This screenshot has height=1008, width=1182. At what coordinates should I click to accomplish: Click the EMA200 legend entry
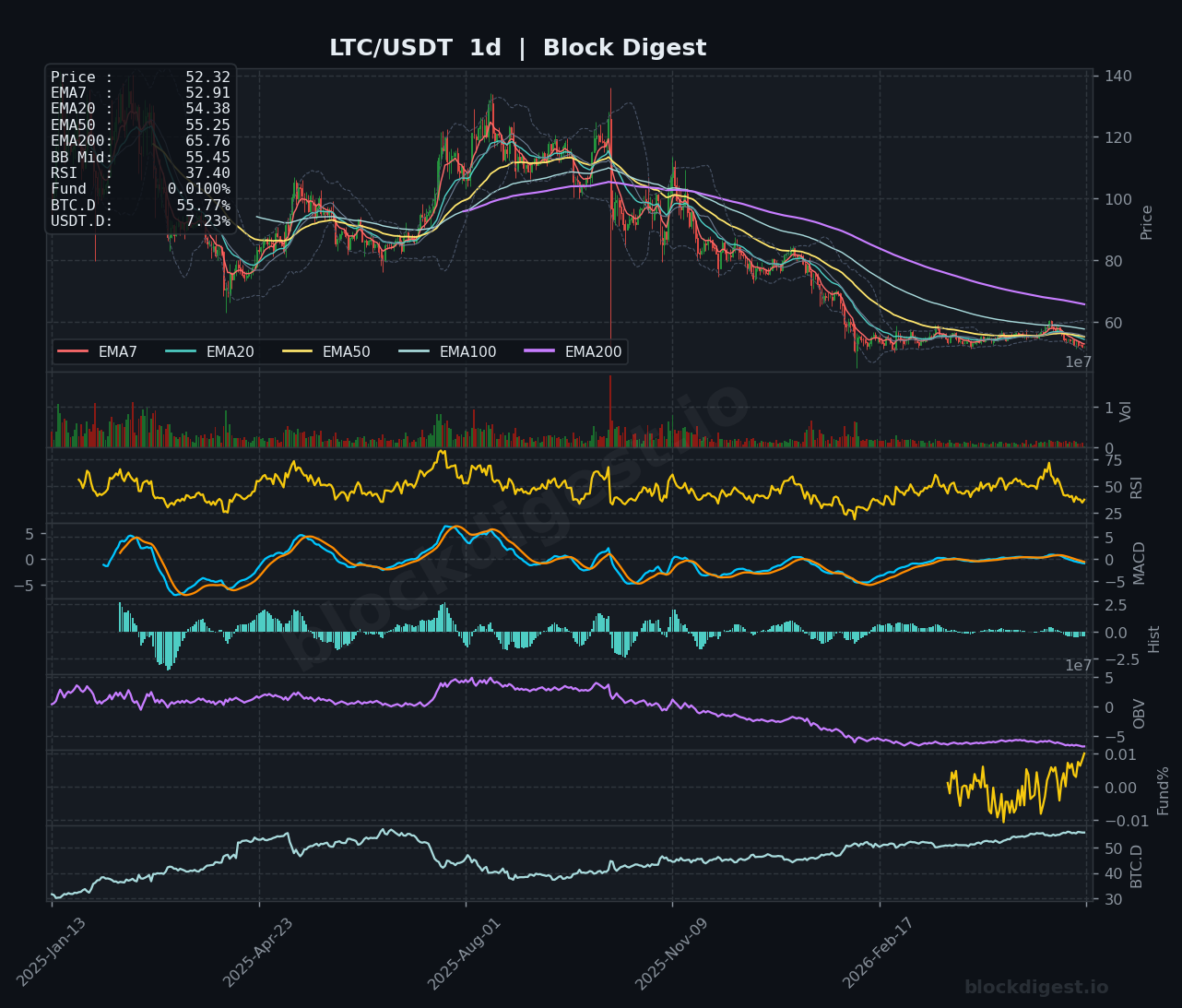pos(573,351)
